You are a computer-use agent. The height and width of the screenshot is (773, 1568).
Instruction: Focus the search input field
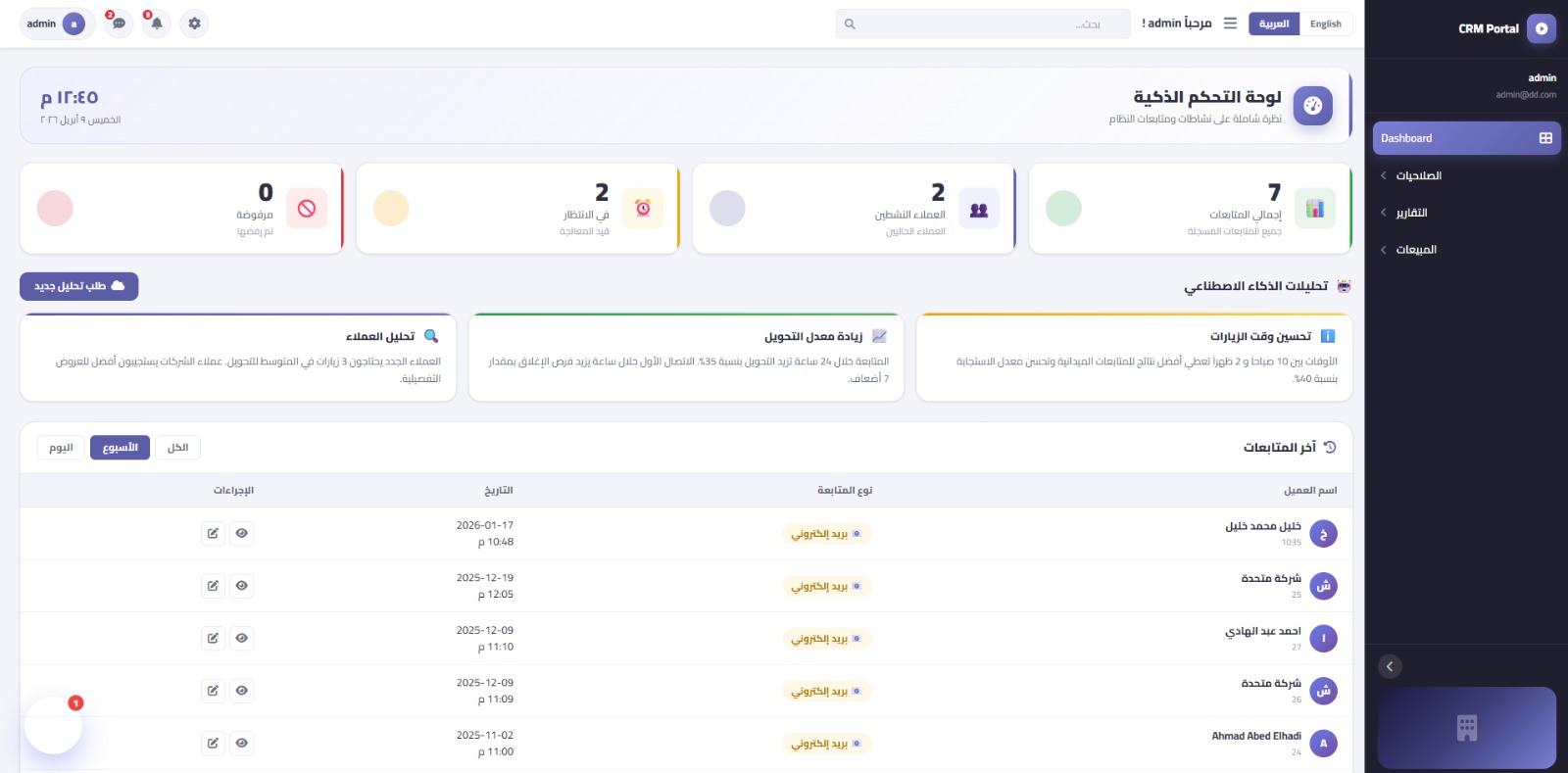(x=983, y=24)
